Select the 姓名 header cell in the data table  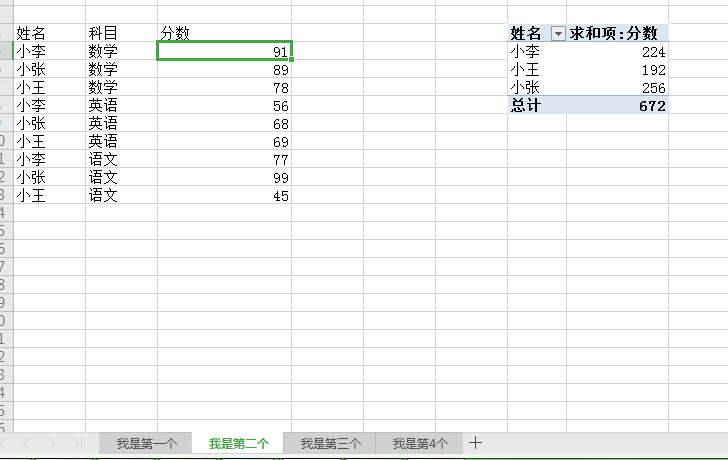pyautogui.click(x=50, y=33)
